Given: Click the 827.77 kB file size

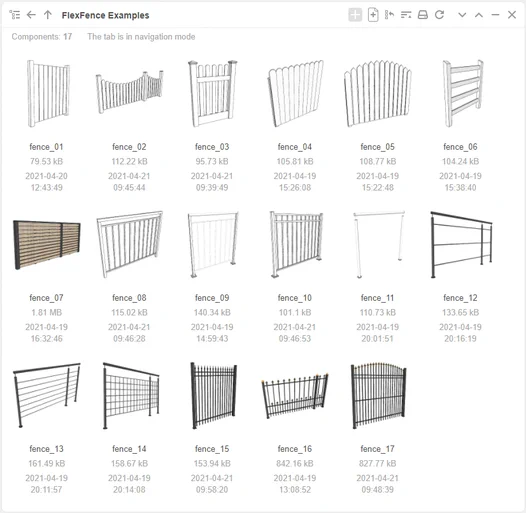Looking at the screenshot, I should [x=378, y=464].
